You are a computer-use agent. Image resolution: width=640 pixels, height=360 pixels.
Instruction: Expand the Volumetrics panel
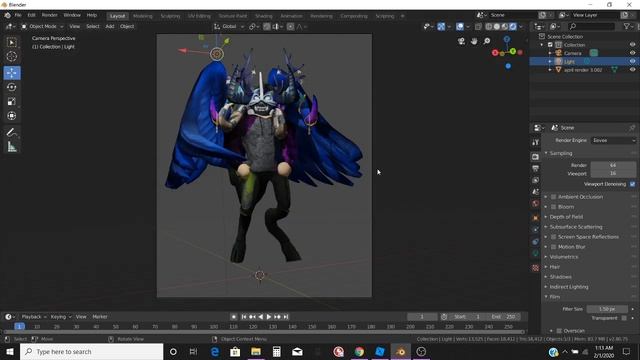pyautogui.click(x=564, y=257)
